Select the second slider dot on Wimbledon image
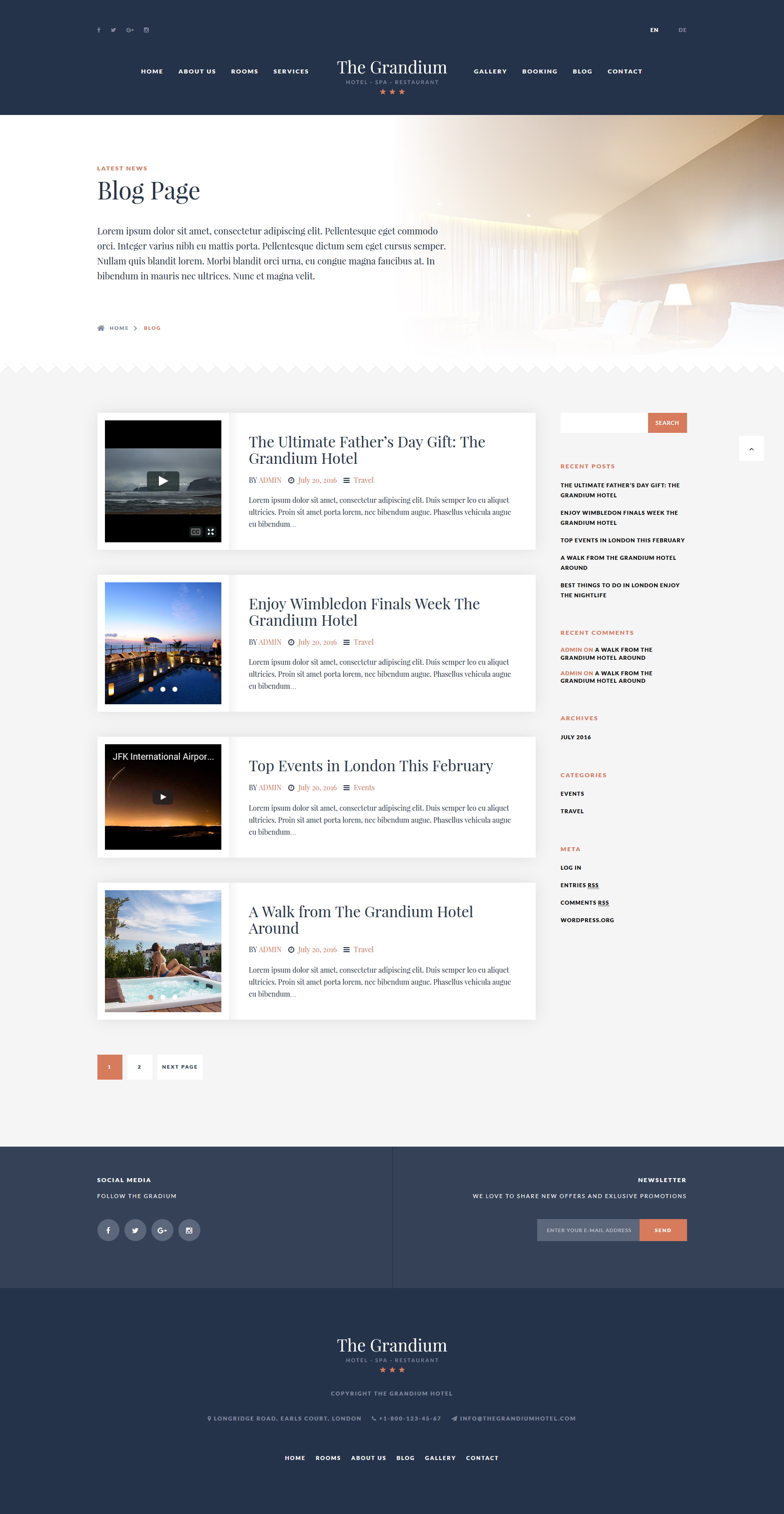The width and height of the screenshot is (784, 1514). [163, 689]
